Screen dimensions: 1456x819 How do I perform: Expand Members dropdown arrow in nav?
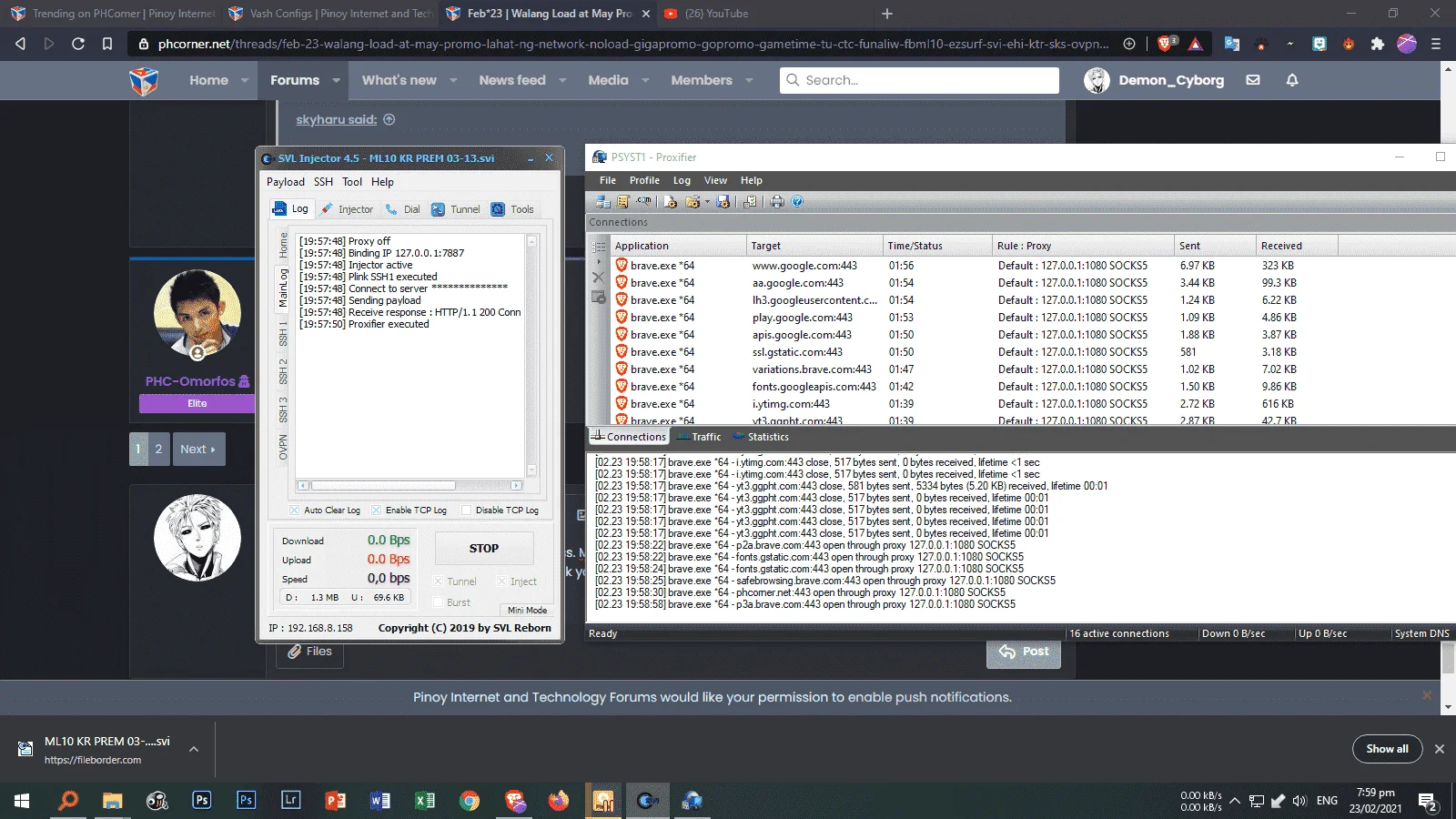coord(749,80)
